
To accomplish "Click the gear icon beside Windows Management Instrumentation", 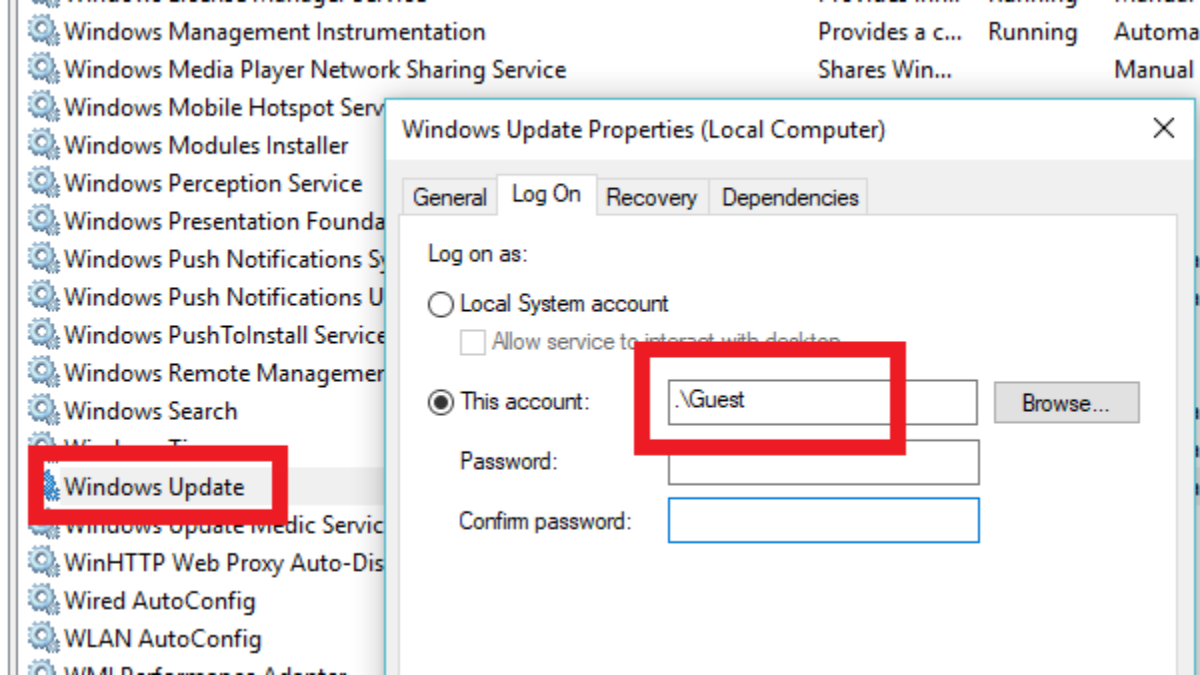I will point(43,32).
